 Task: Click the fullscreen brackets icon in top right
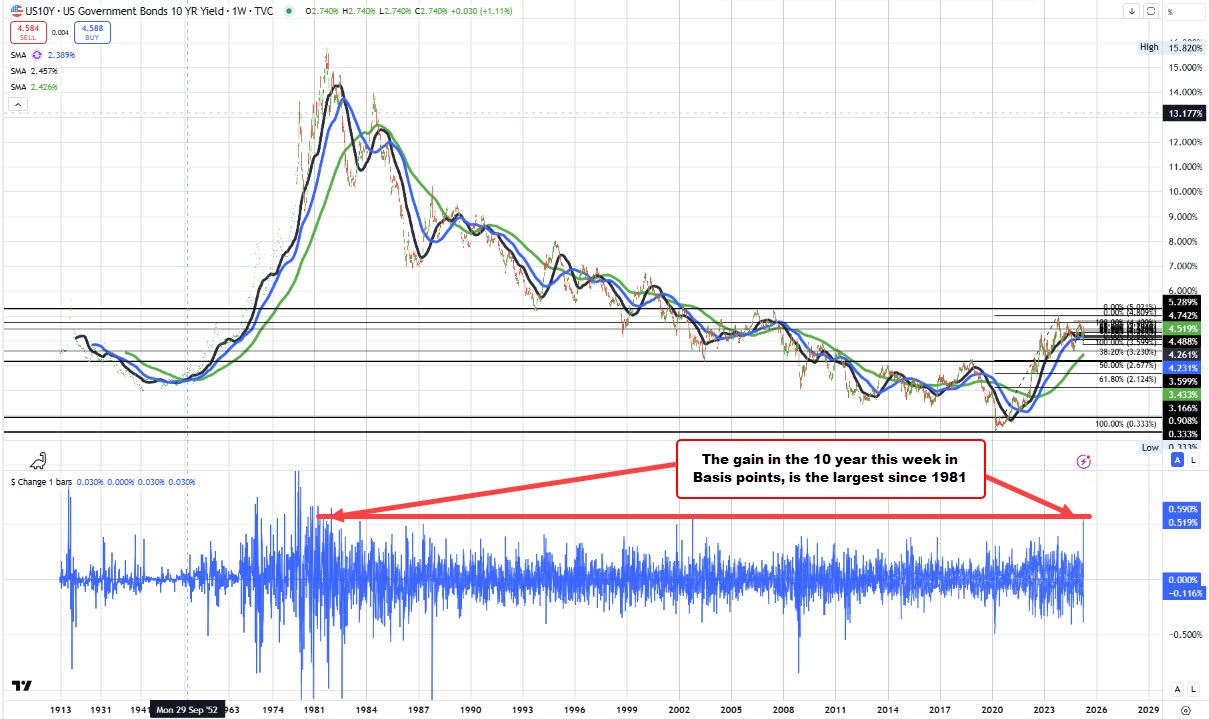click(1151, 12)
